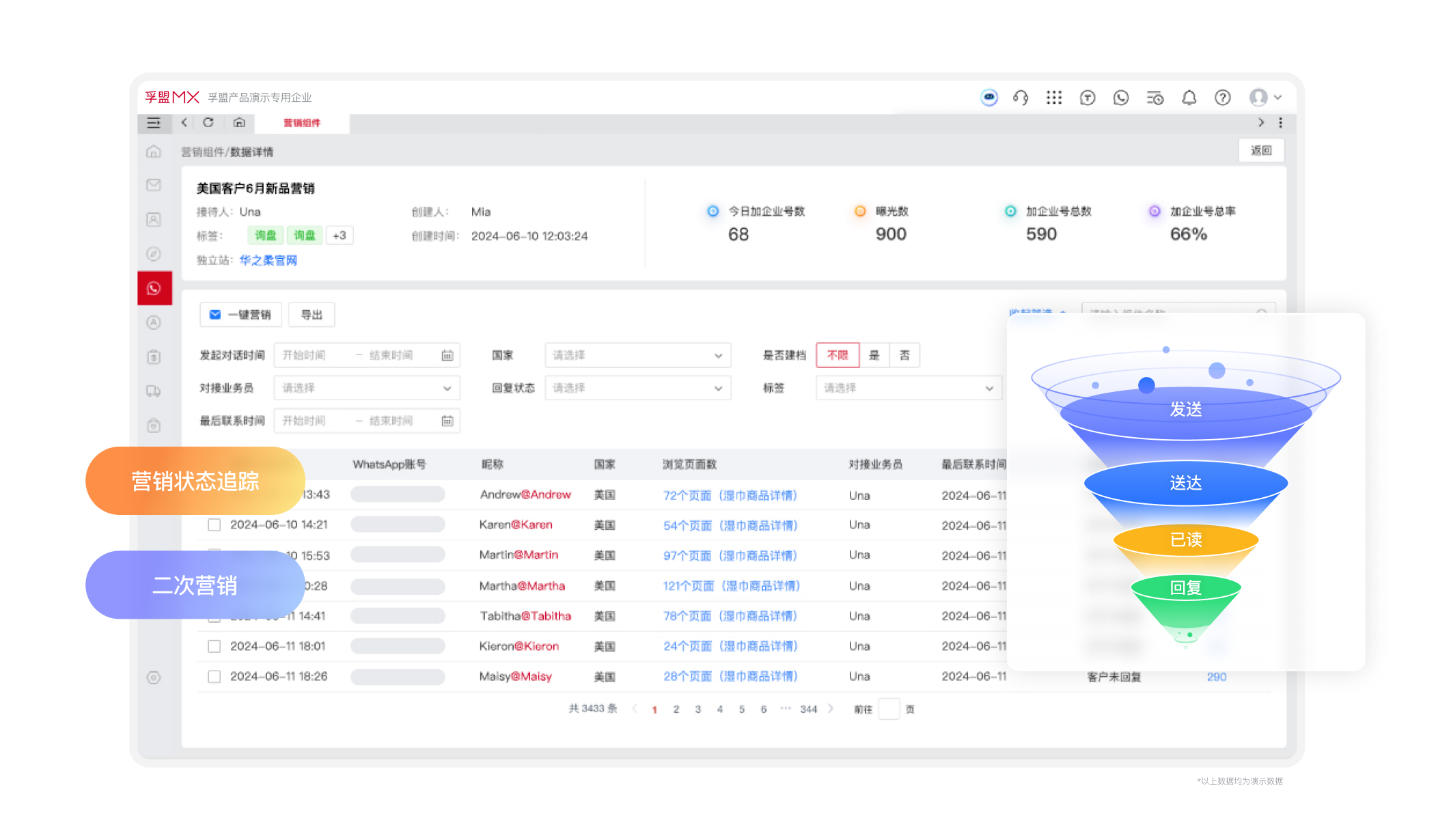1451x840 pixels.
Task: Check the 2024-06-11 18:01 row checkbox
Action: tap(215, 646)
